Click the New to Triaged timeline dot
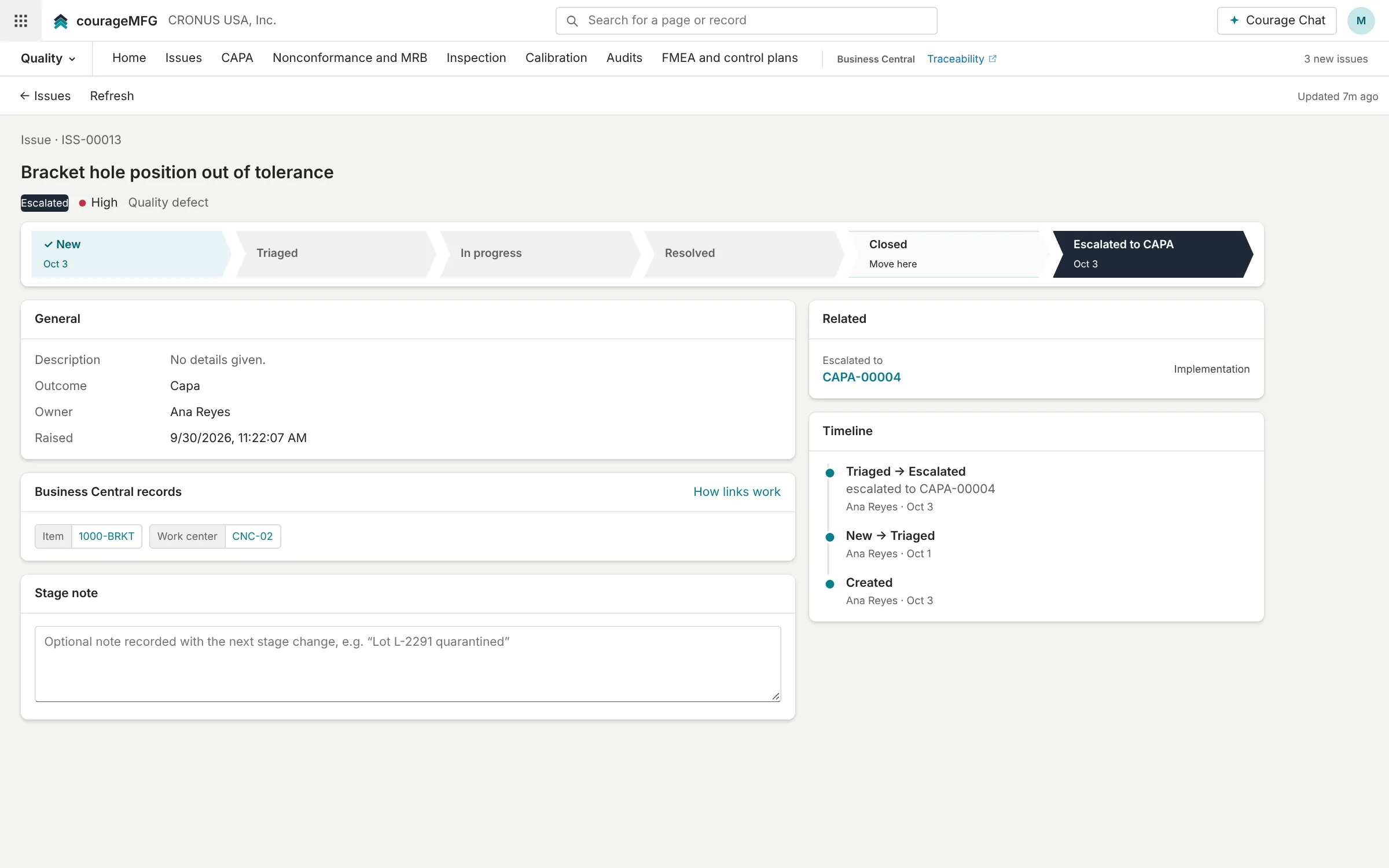 tap(830, 537)
